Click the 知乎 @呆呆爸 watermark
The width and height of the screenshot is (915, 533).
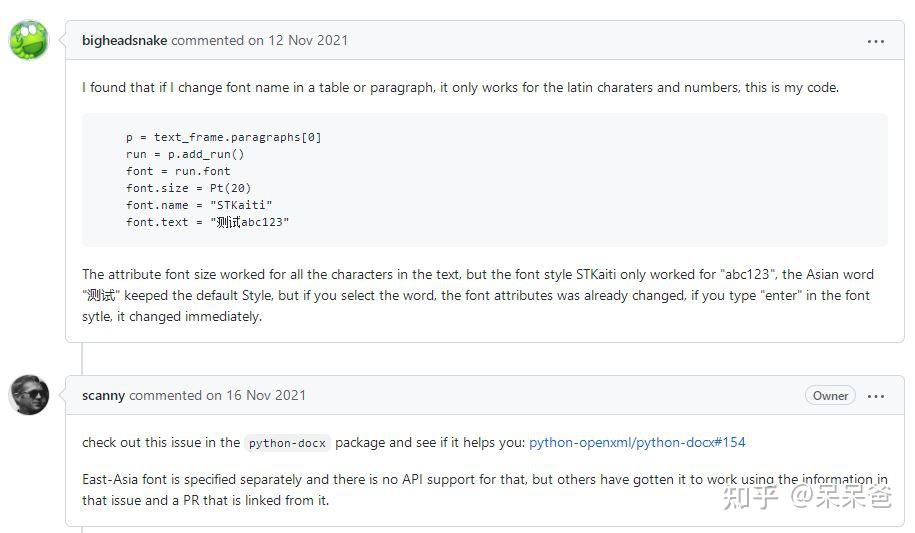pyautogui.click(x=807, y=497)
